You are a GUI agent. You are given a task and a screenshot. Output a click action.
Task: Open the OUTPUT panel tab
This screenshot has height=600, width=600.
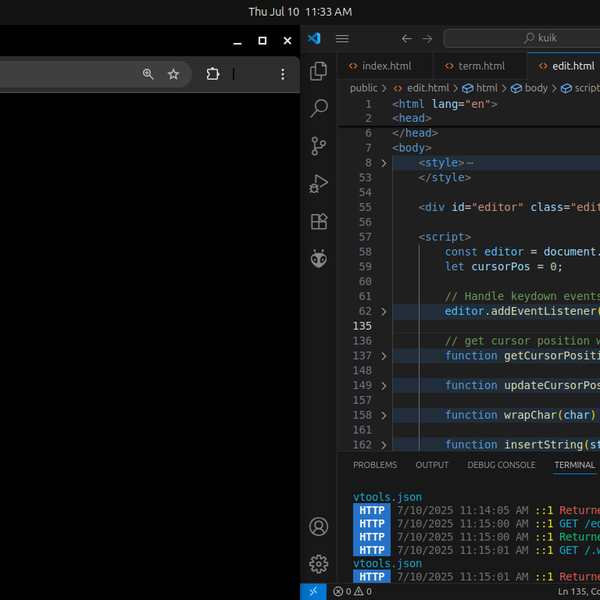432,465
